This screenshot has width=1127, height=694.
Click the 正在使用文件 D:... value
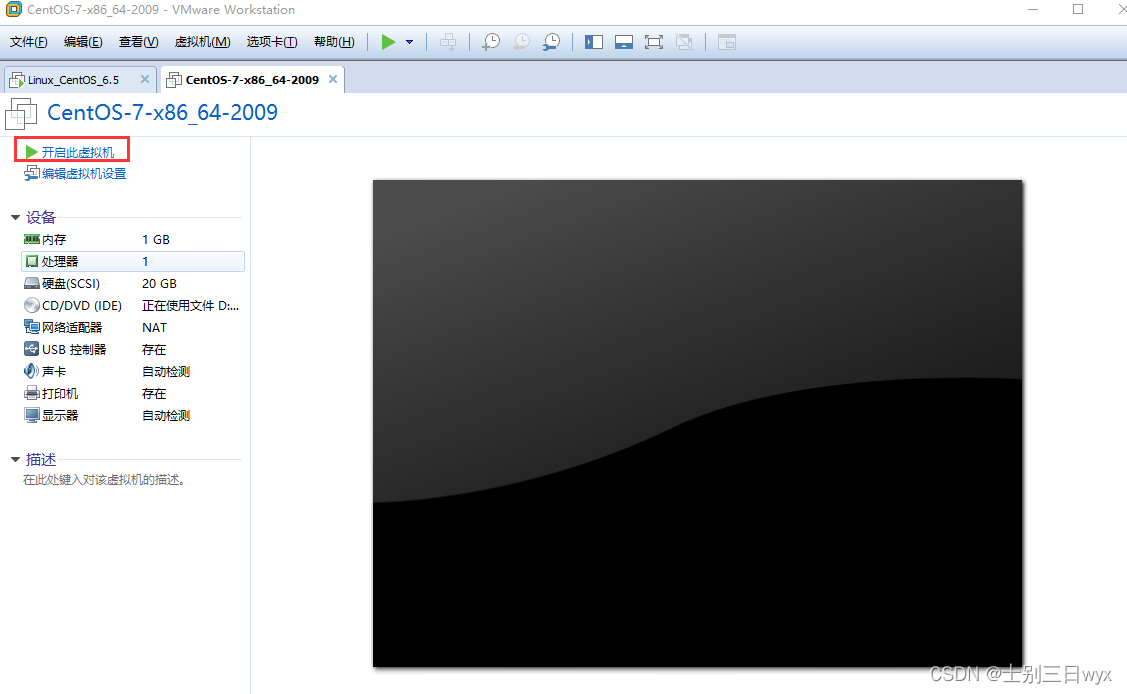(x=190, y=305)
